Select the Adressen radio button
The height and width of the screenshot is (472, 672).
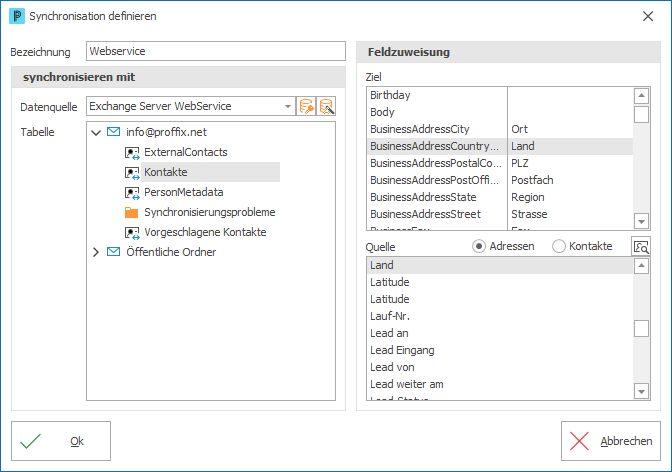click(x=479, y=247)
